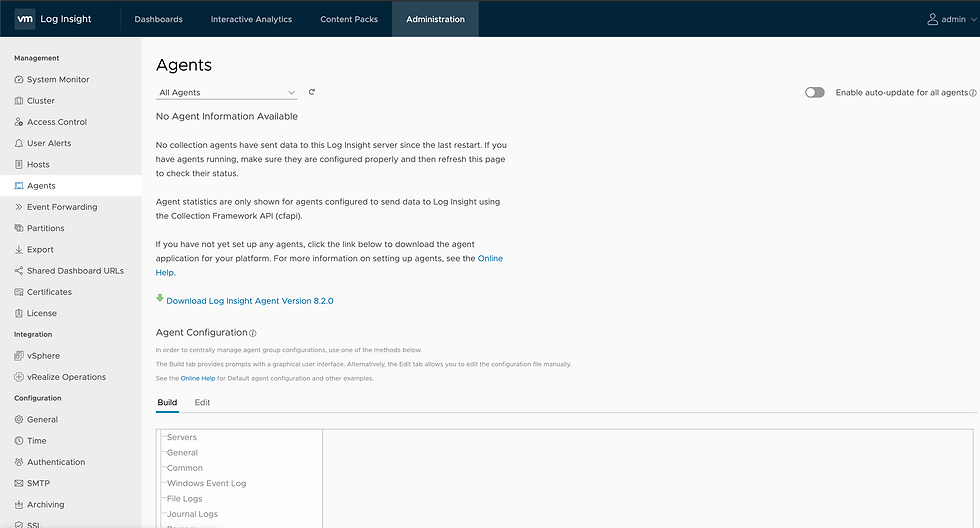Switch to the Edit tab

tap(202, 402)
